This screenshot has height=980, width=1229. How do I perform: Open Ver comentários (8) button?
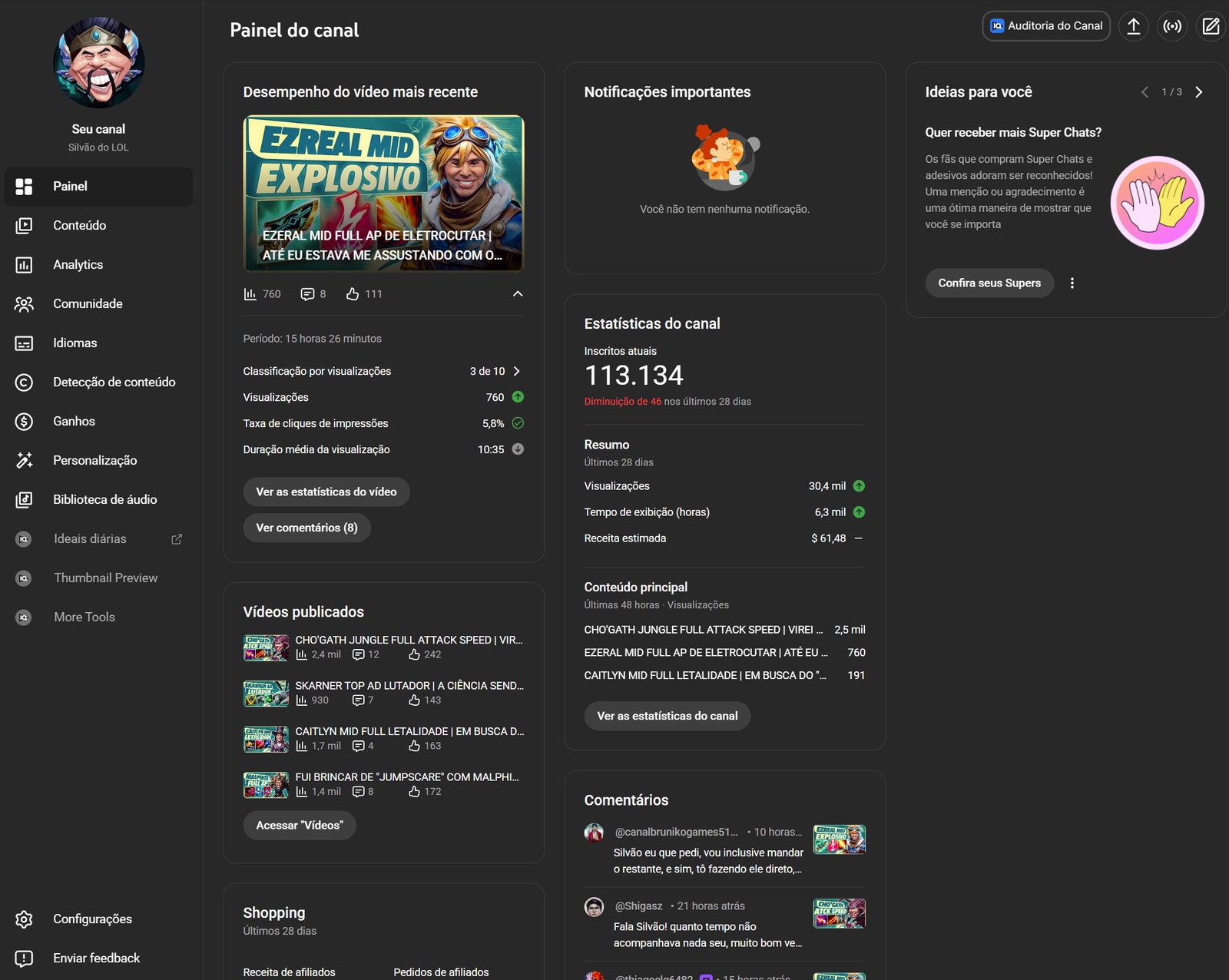click(306, 528)
